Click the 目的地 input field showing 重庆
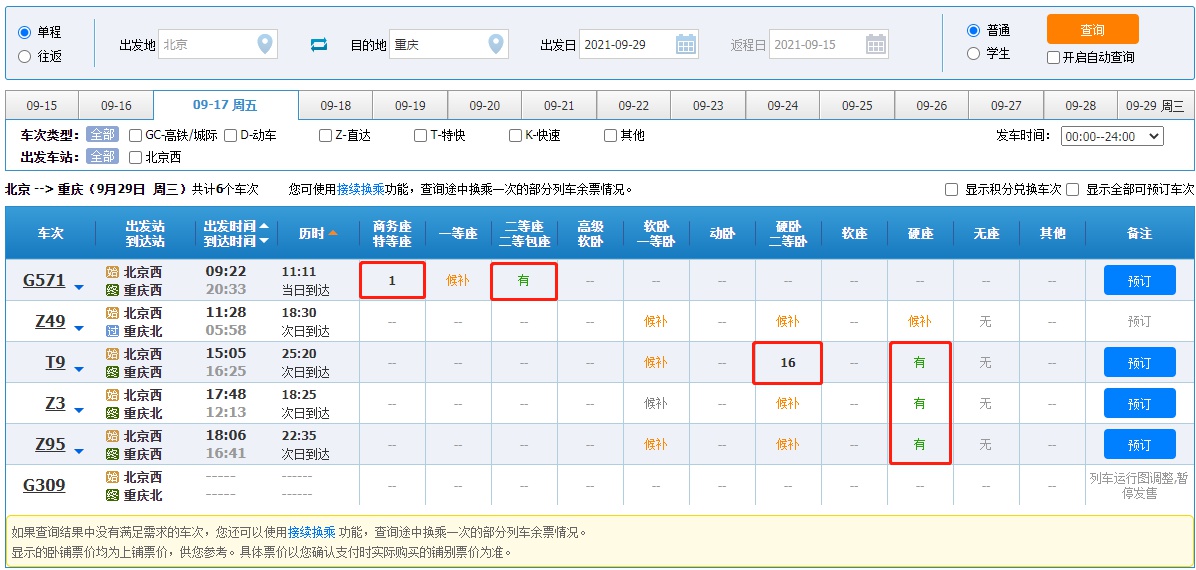Screen dimensions: 1196x570 pyautogui.click(x=437, y=44)
